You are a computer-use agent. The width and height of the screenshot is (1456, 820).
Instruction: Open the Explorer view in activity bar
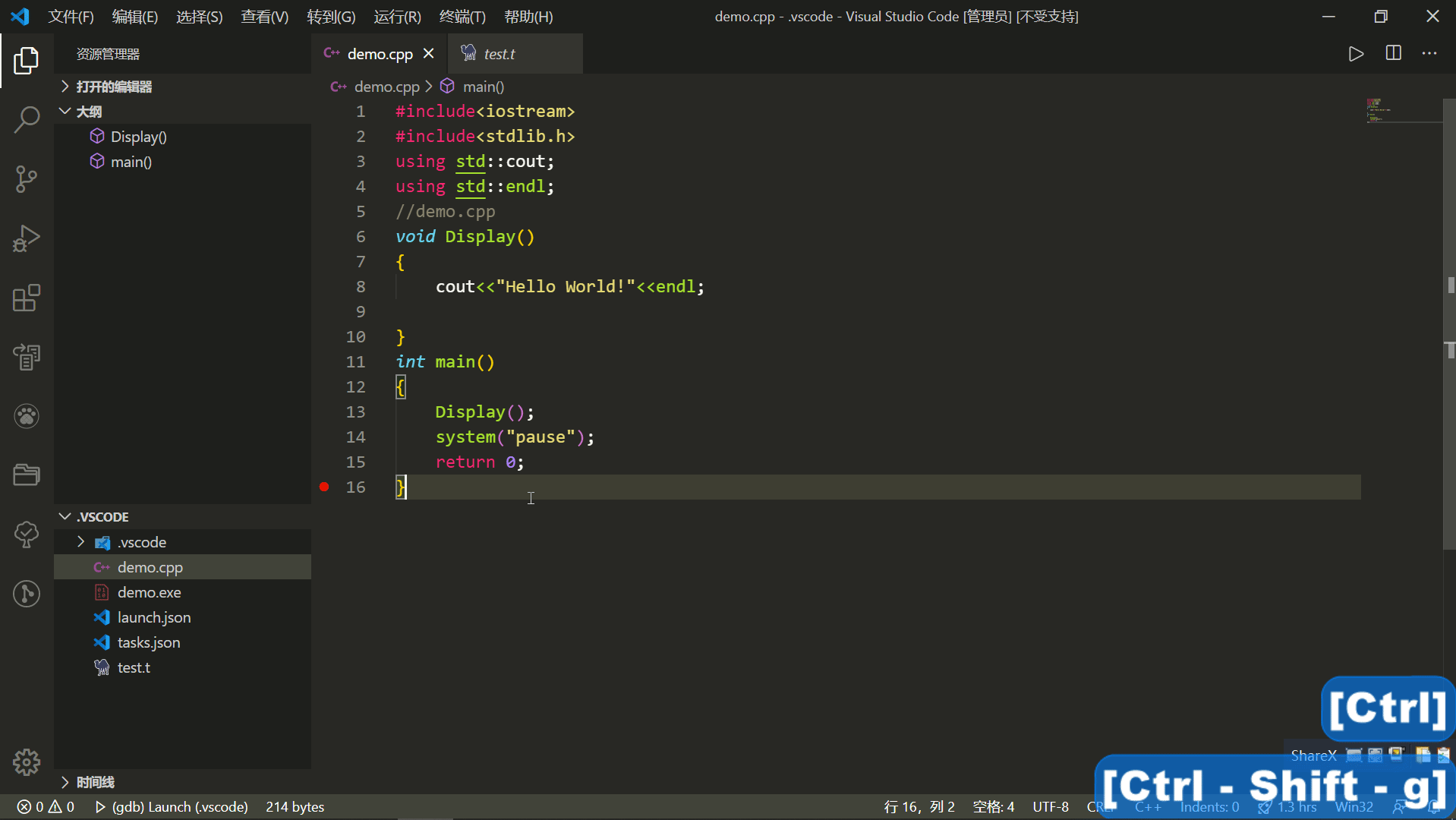(27, 61)
